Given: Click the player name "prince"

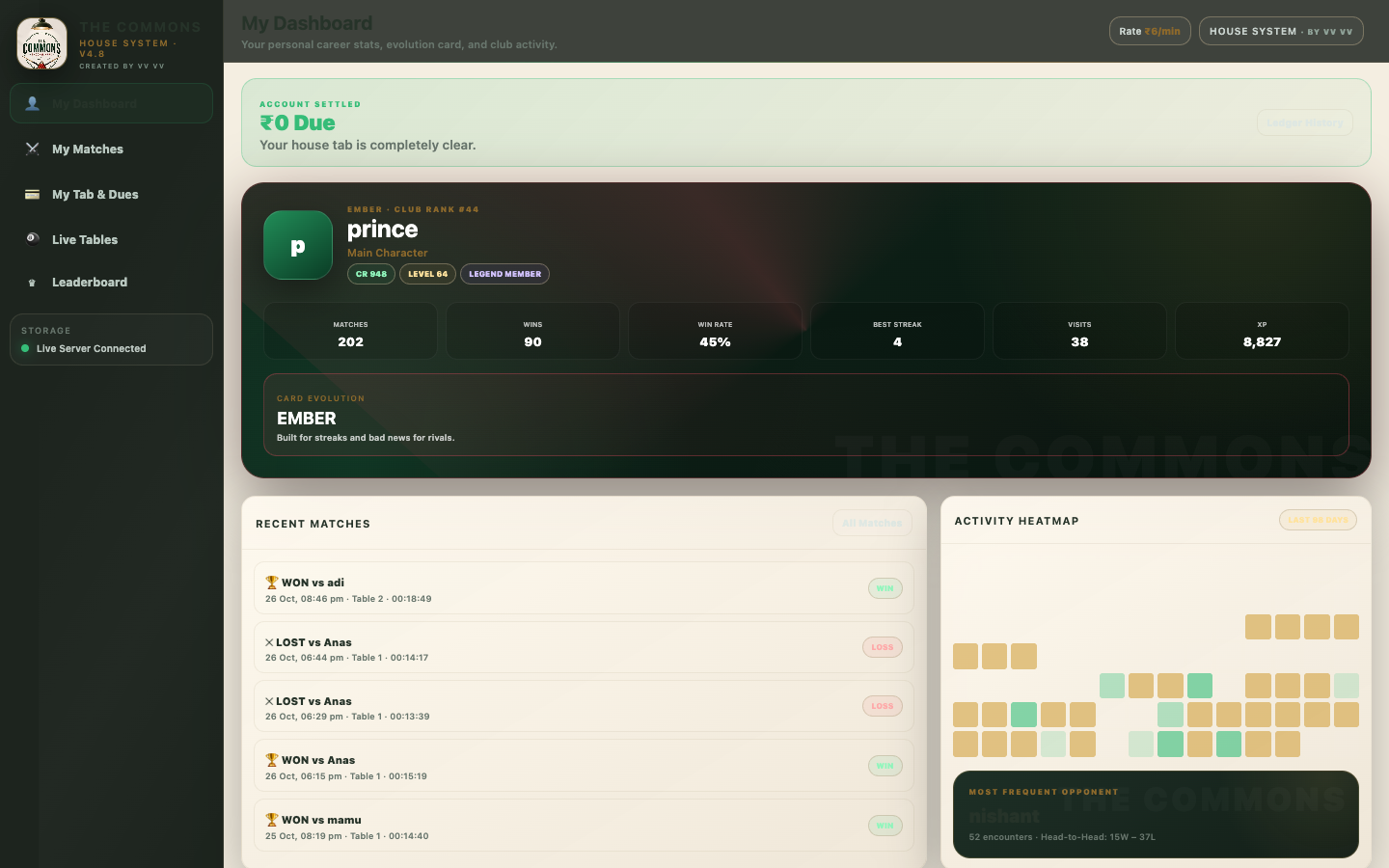Looking at the screenshot, I should click(x=382, y=230).
